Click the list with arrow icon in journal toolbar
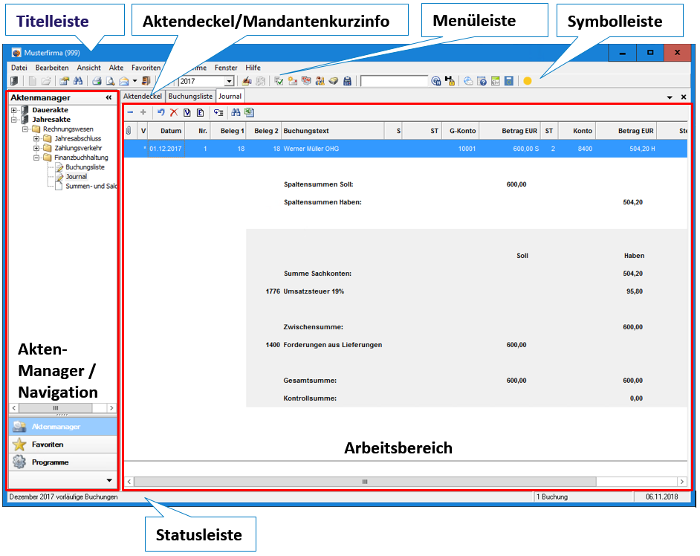The width and height of the screenshot is (700, 556). click(218, 113)
